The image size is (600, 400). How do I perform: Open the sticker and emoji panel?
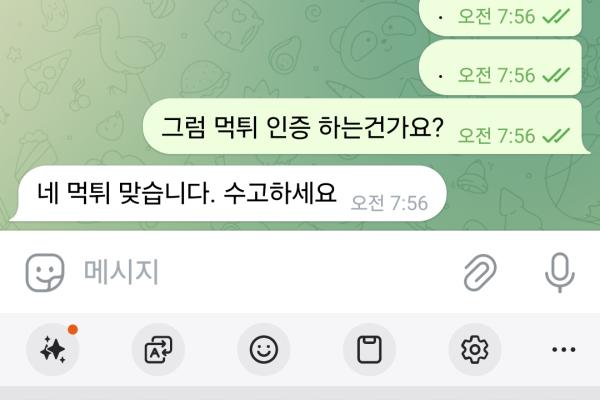pos(45,273)
